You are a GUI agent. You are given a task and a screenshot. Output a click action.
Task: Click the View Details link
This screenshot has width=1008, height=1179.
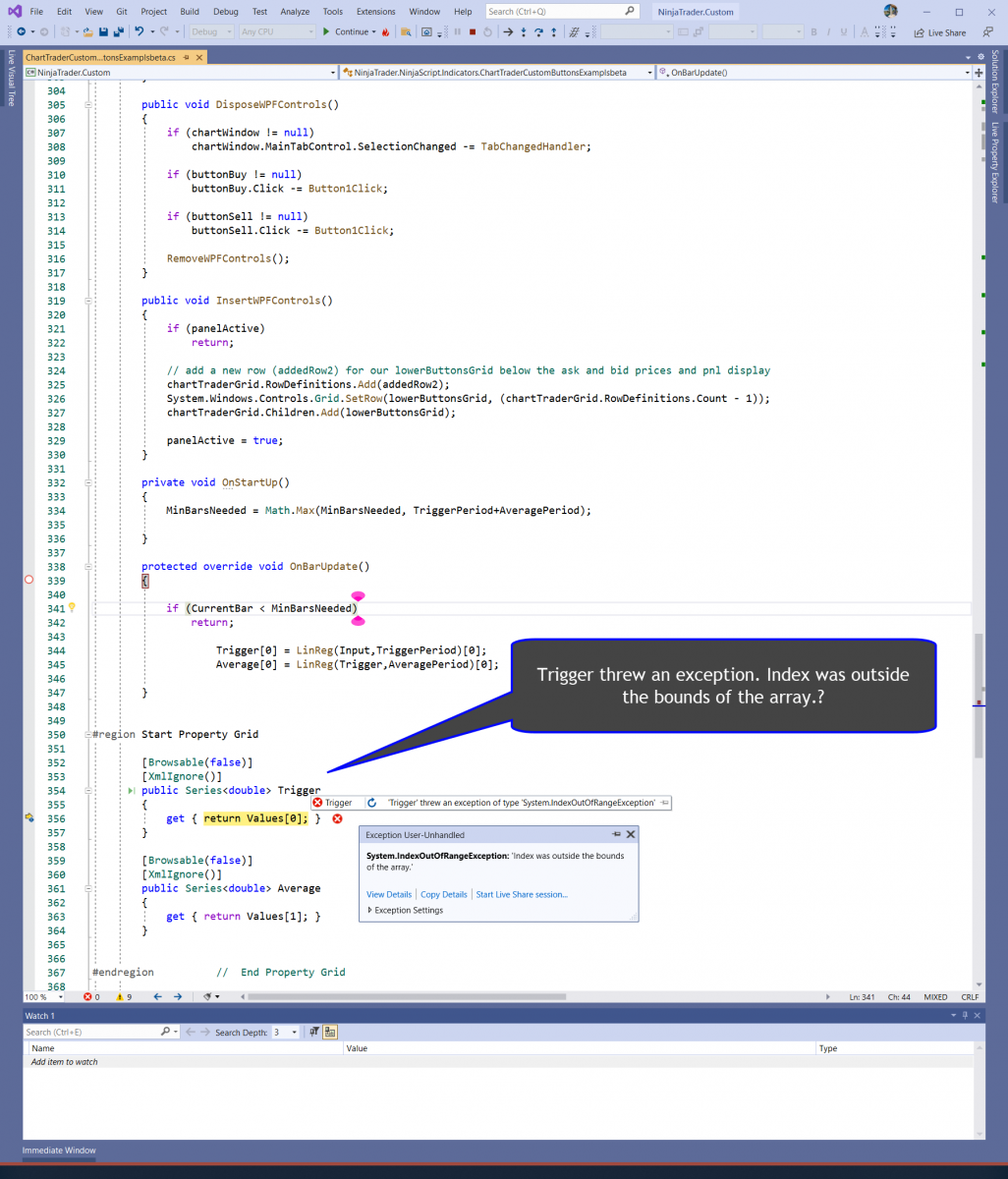[x=389, y=895]
